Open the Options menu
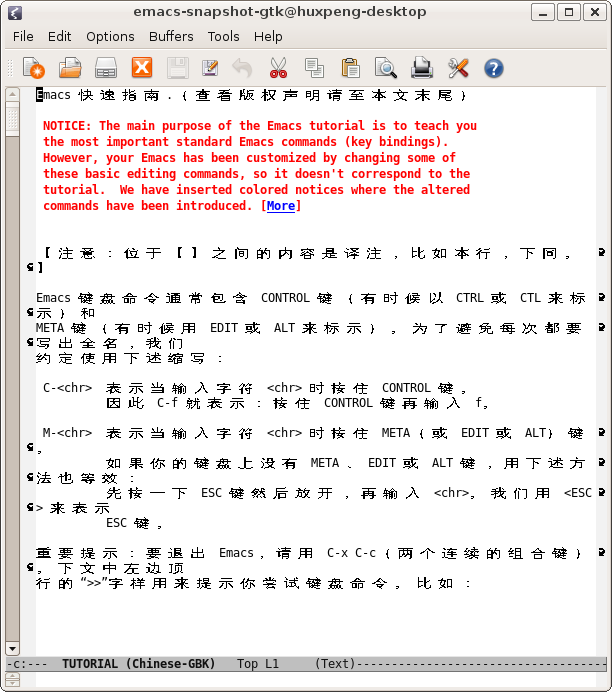This screenshot has width=612, height=692. click(110, 36)
